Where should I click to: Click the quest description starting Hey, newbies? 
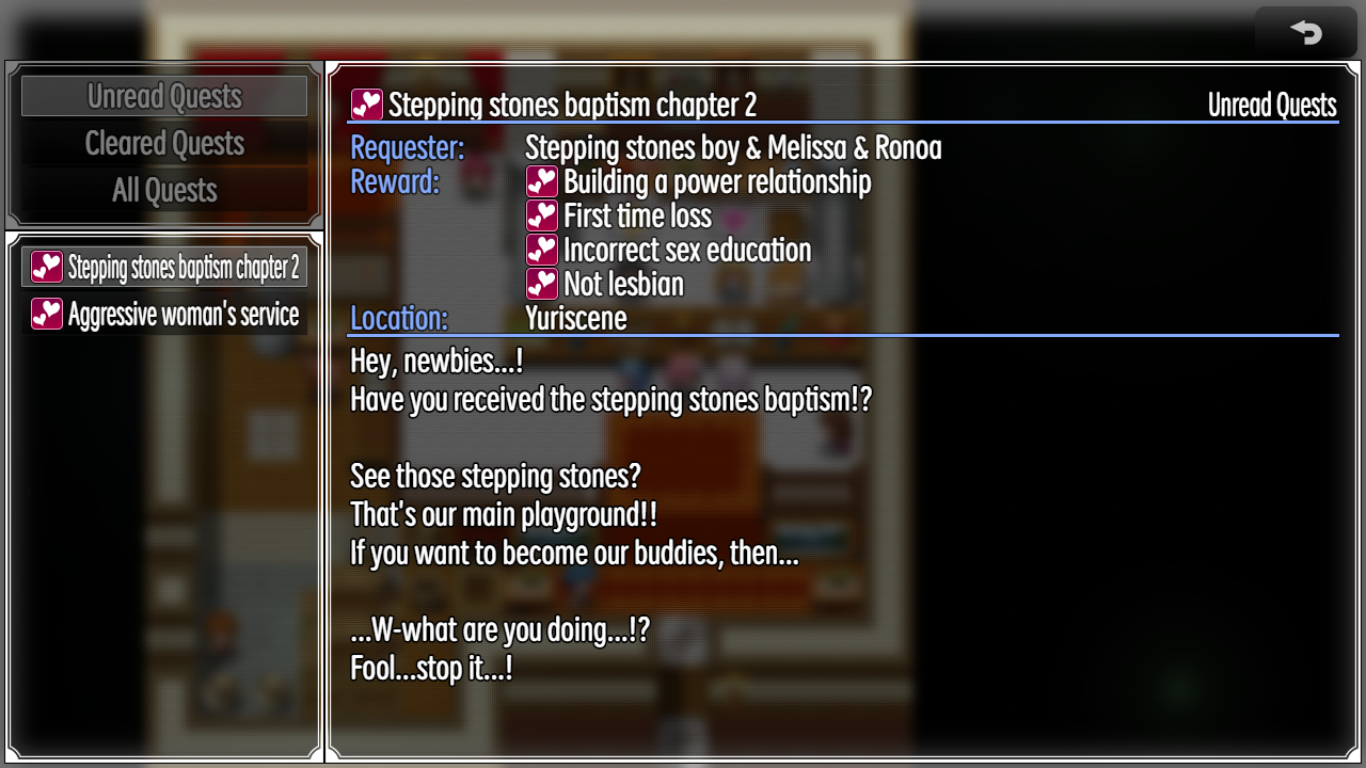click(x=611, y=515)
